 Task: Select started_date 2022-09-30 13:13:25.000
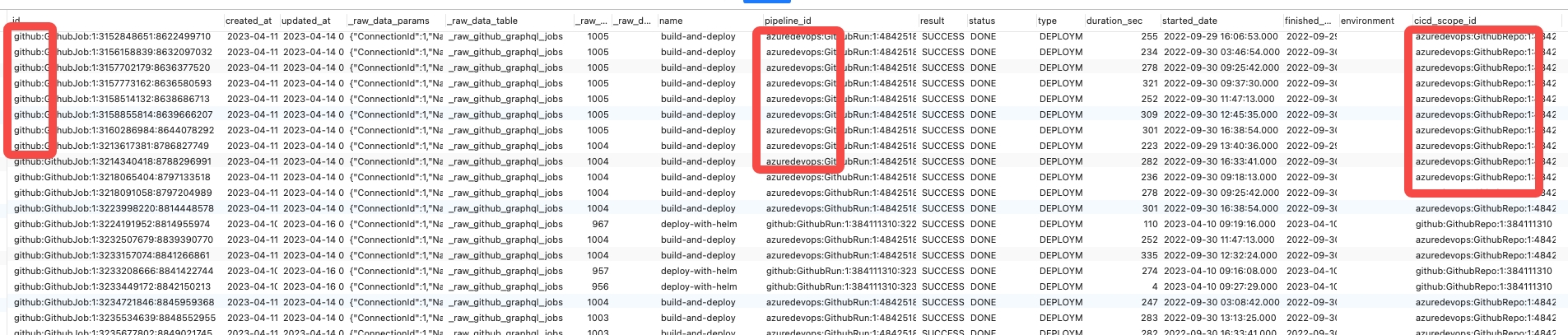pyautogui.click(x=1221, y=318)
